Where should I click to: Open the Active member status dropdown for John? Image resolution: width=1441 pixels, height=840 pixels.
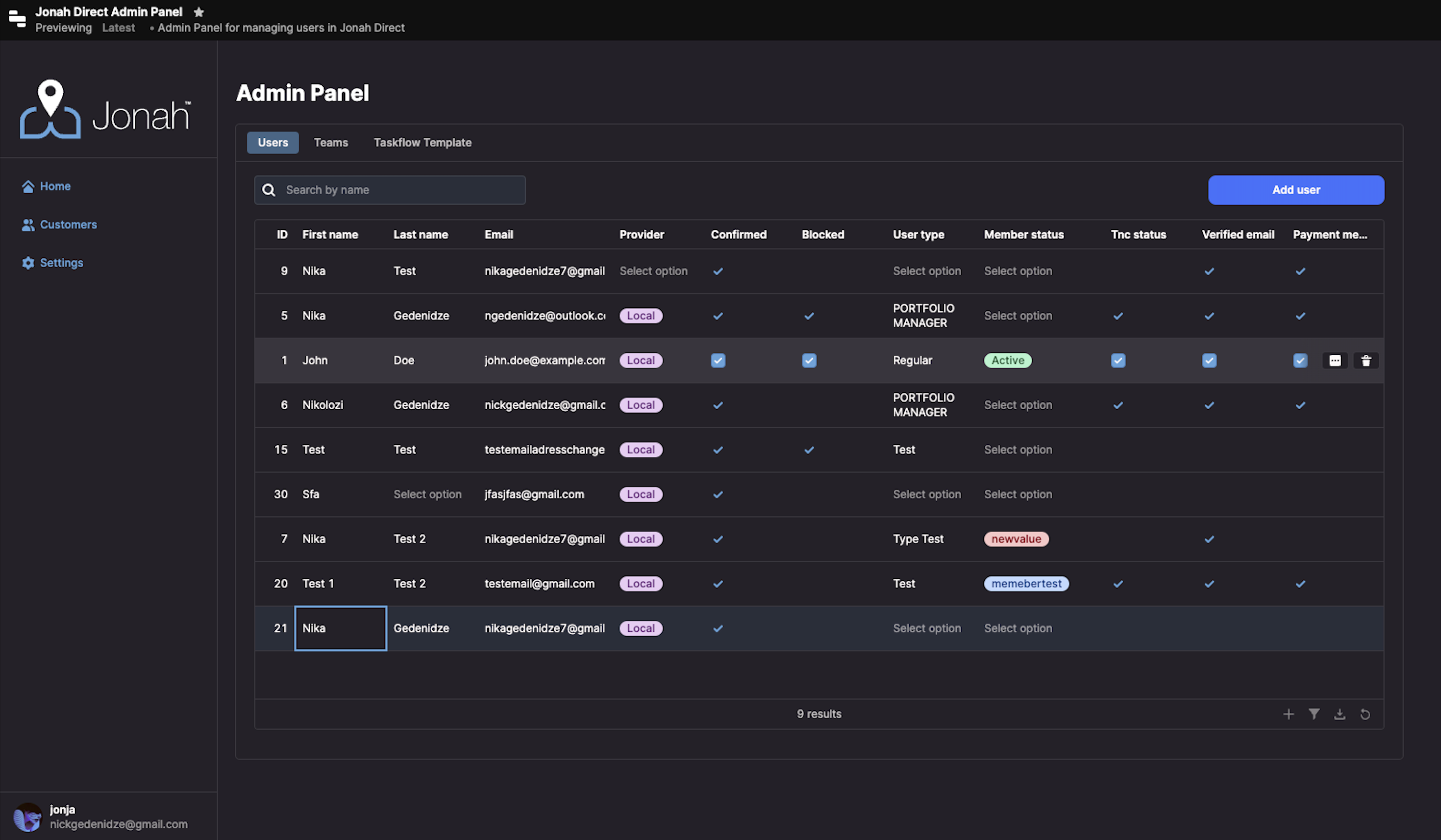click(x=1008, y=360)
